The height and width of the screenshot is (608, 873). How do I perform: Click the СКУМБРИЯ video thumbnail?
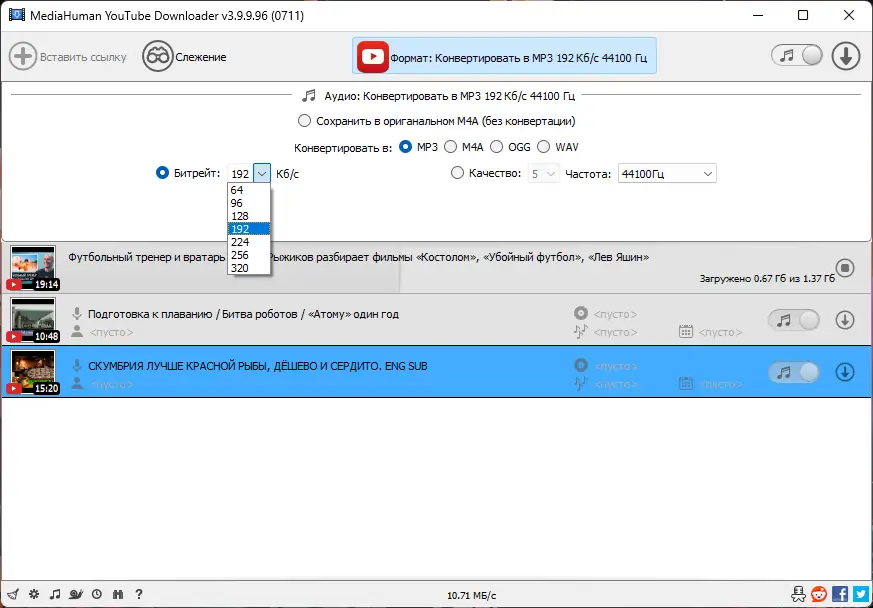click(33, 371)
